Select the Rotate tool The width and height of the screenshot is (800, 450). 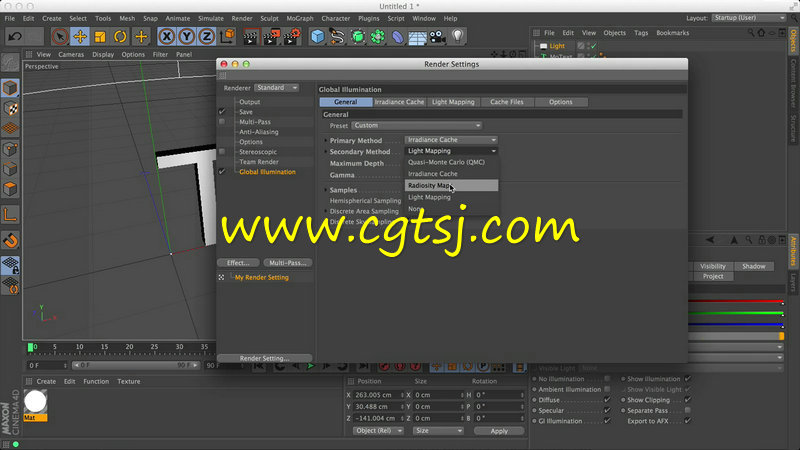(x=120, y=36)
